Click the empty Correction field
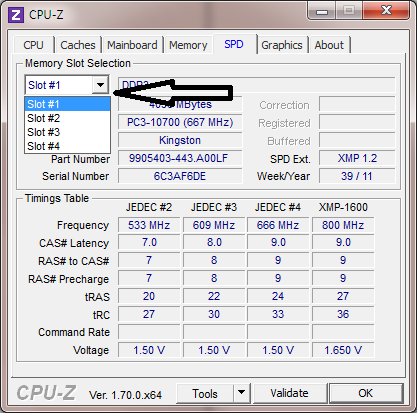The width and height of the screenshot is (417, 413). pyautogui.click(x=357, y=104)
